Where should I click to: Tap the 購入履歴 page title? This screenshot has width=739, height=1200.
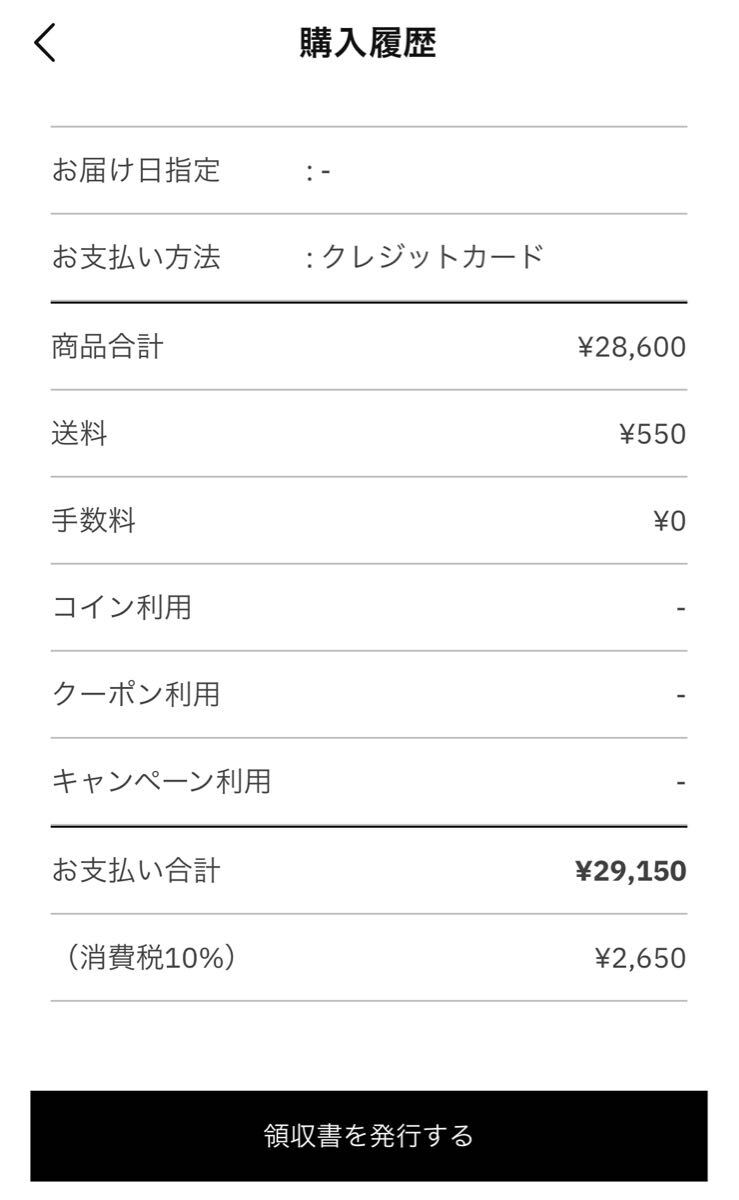tap(368, 44)
